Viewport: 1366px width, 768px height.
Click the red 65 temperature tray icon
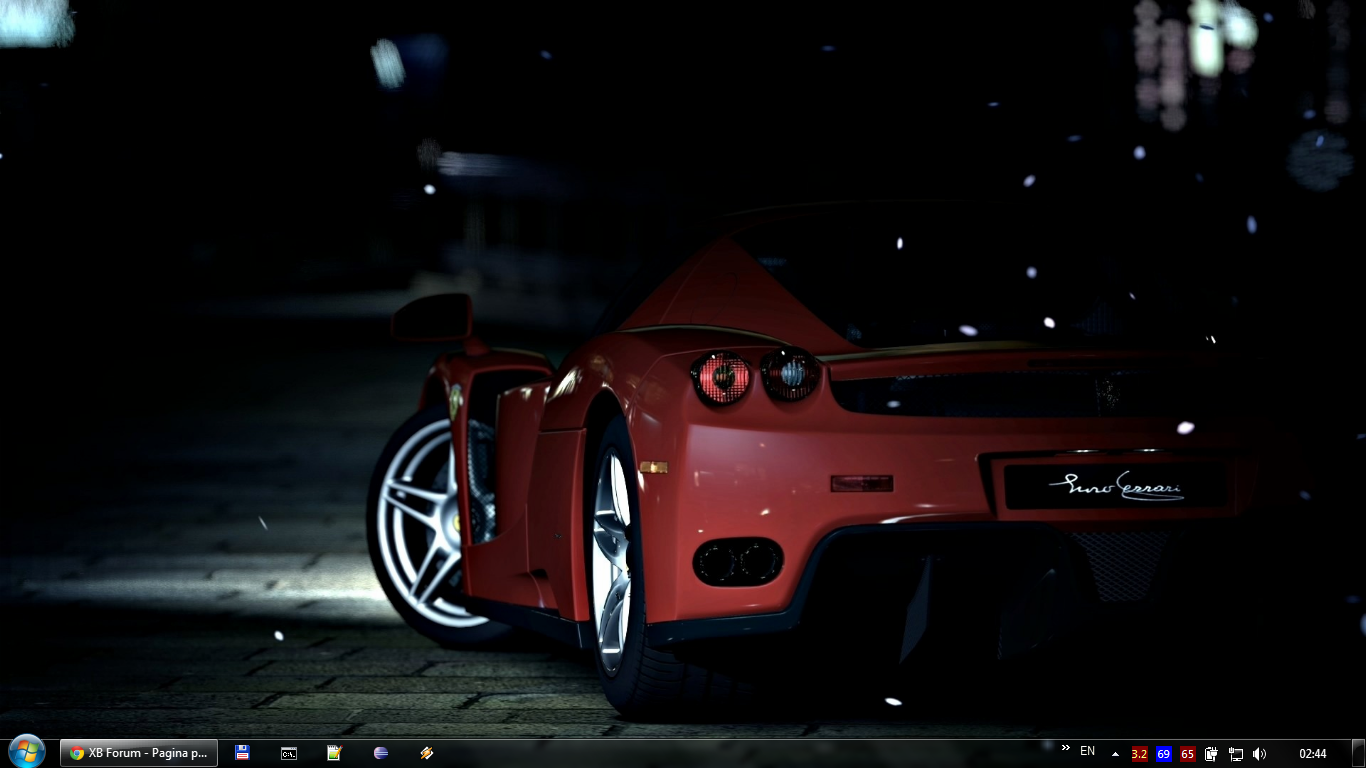(x=1187, y=754)
